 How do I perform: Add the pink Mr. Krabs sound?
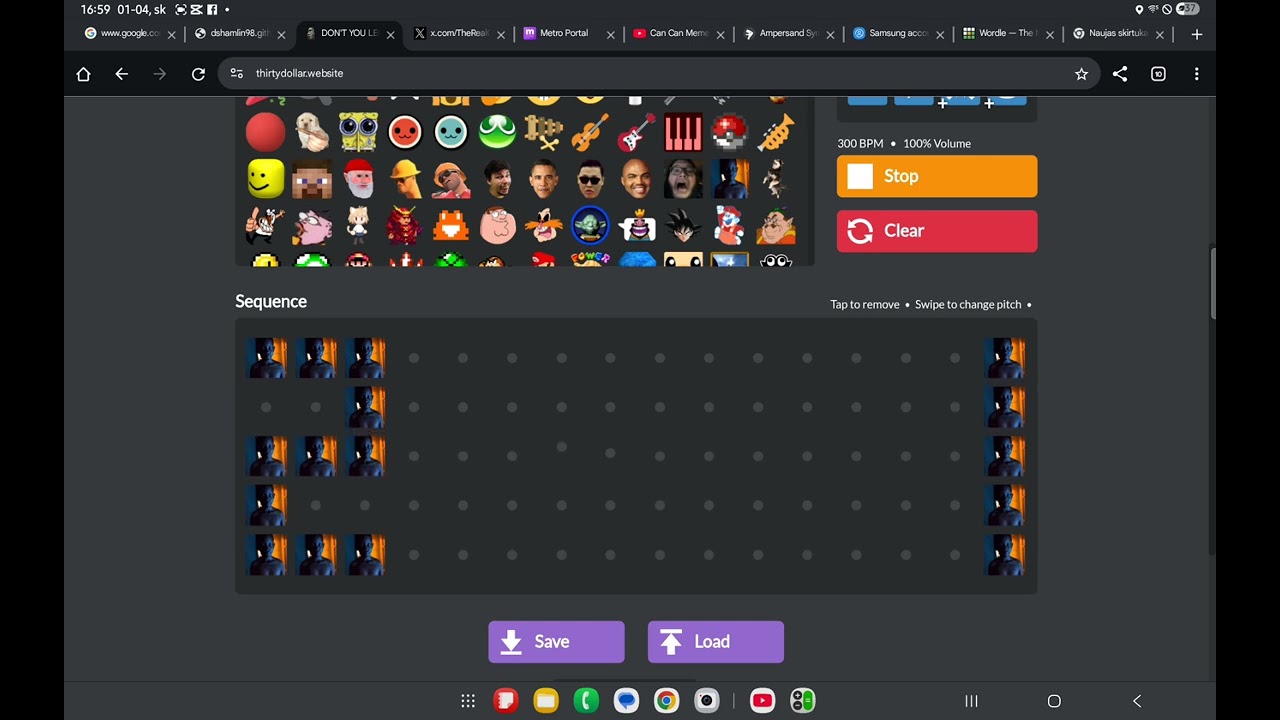coord(312,226)
